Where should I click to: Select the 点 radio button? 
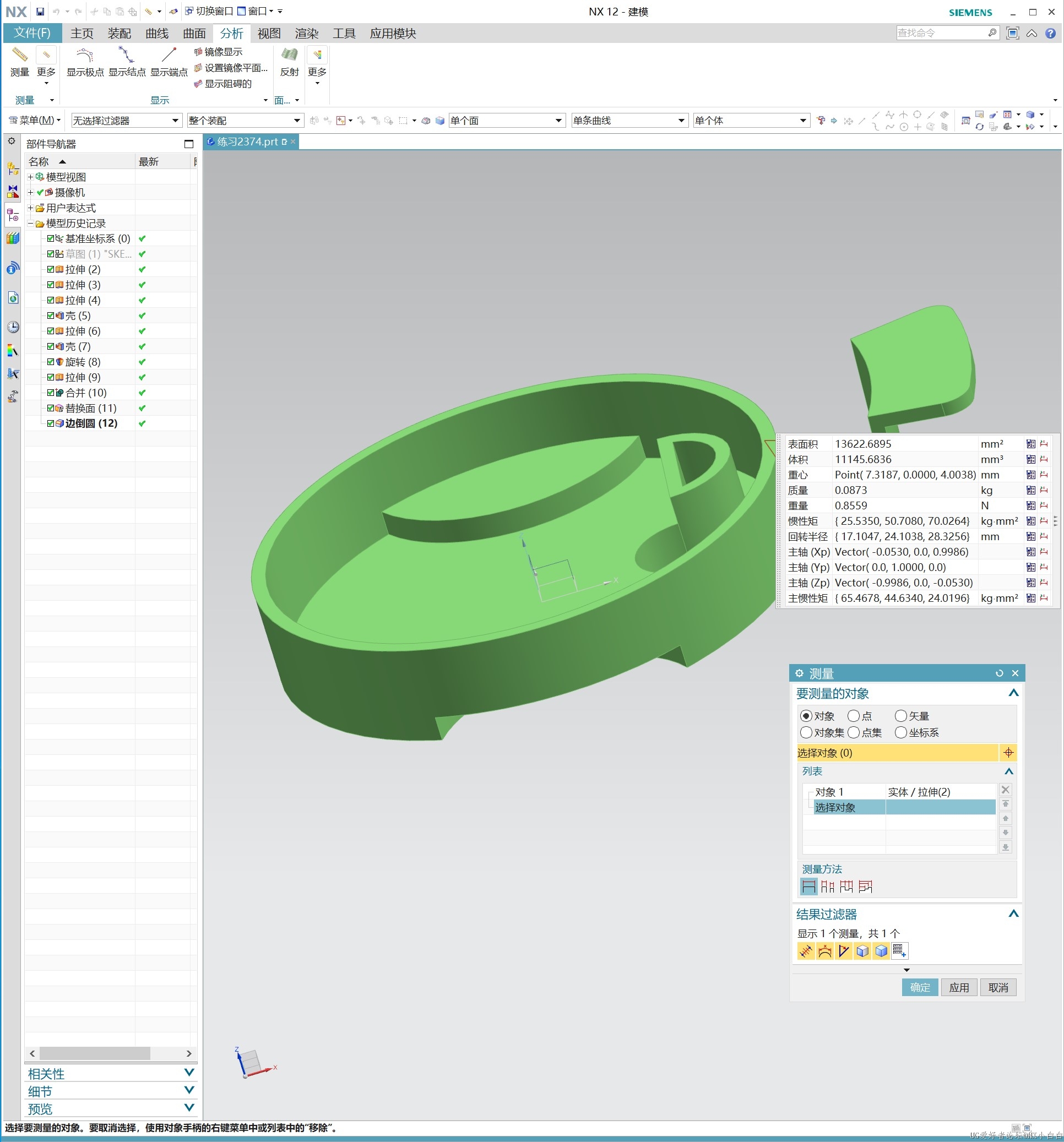click(x=854, y=716)
